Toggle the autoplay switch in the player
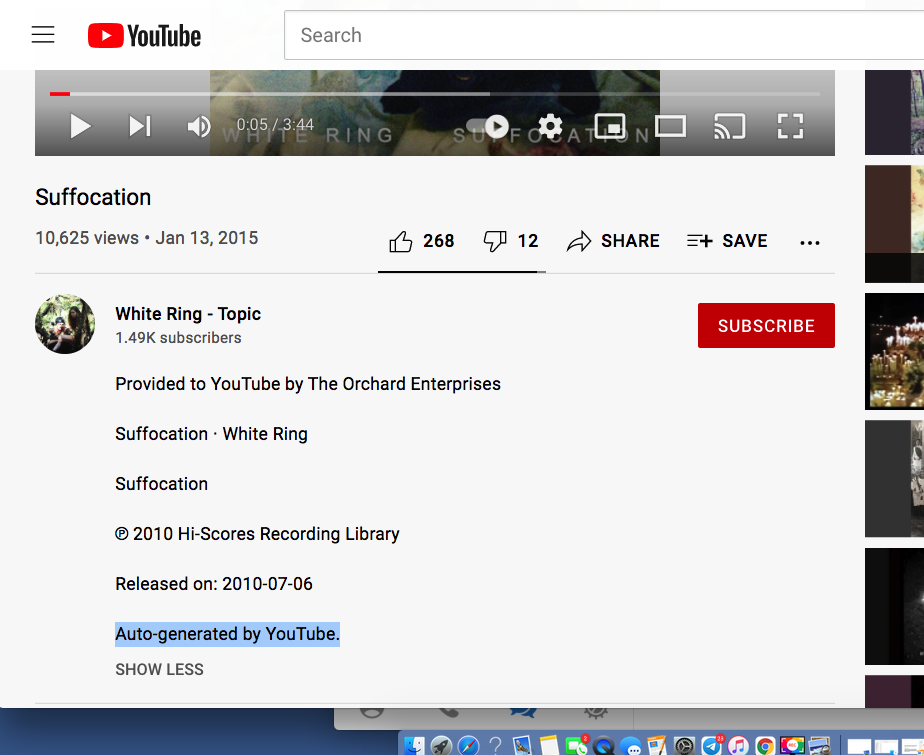Image resolution: width=924 pixels, height=755 pixels. [488, 126]
